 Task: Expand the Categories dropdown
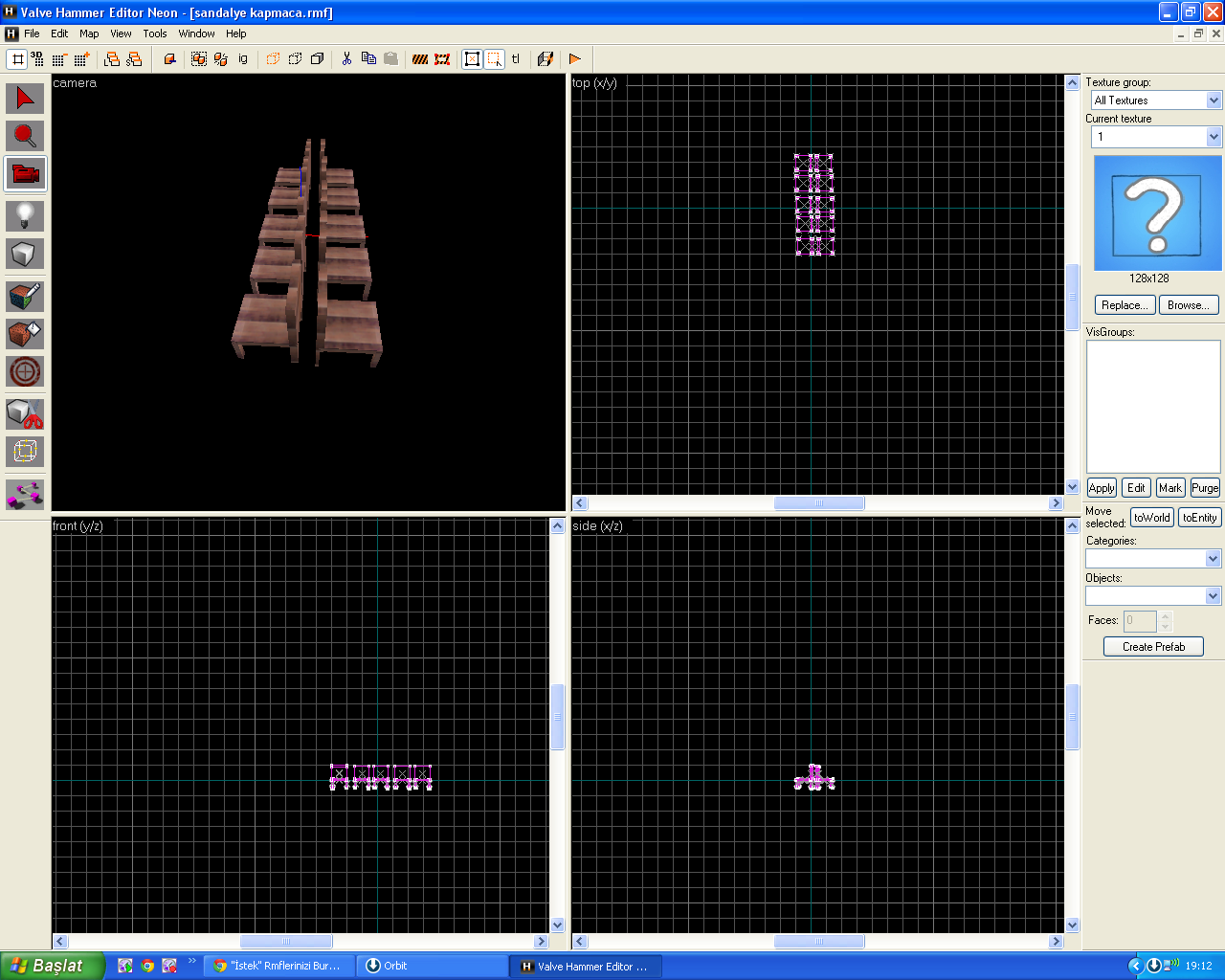coord(1213,559)
